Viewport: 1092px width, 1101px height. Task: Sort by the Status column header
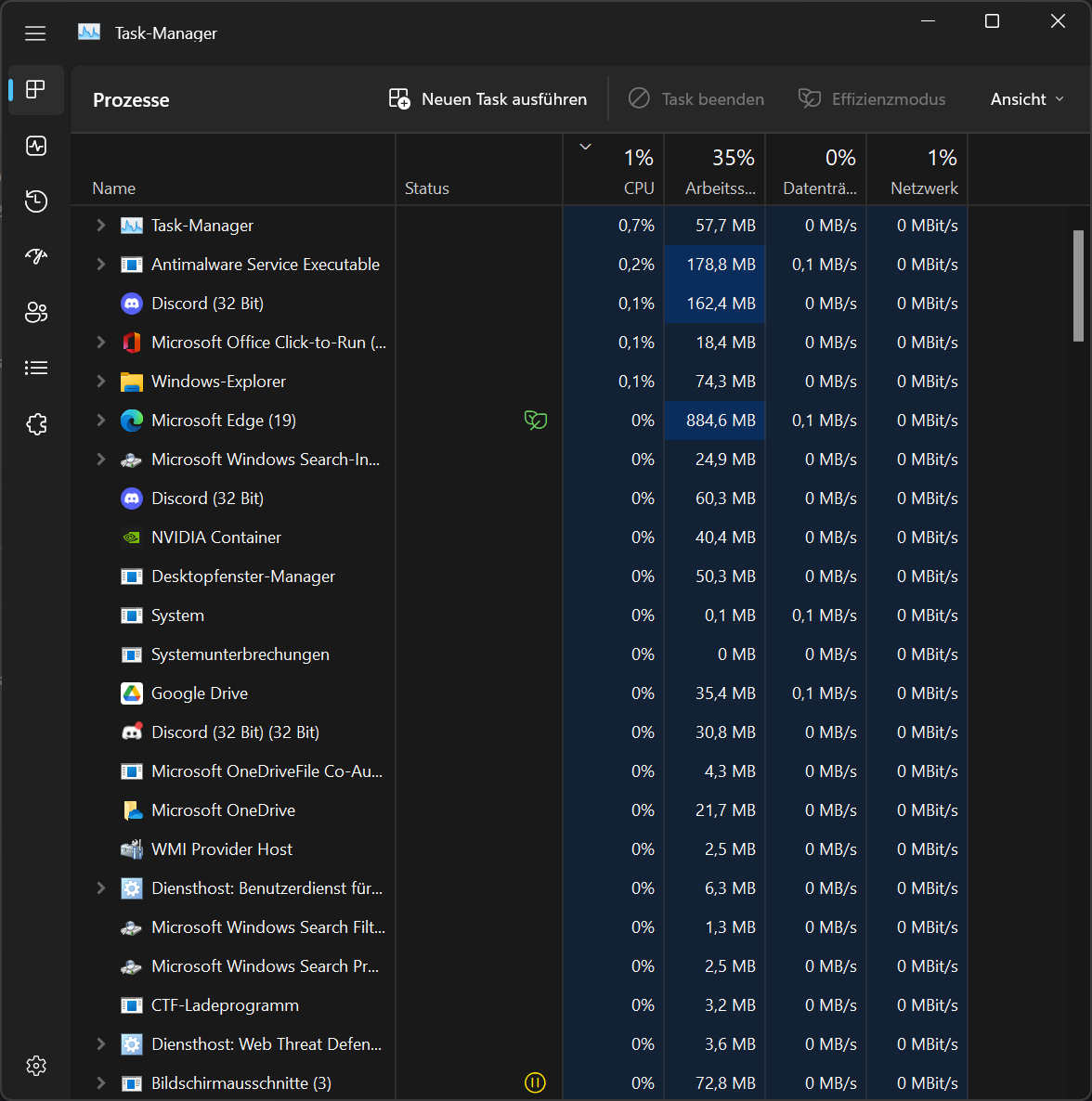point(479,169)
